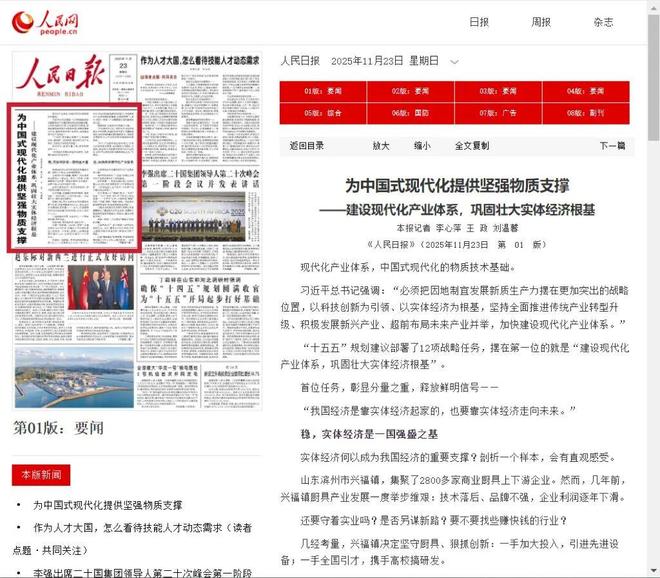Open the list link 李强出席二十国集团领导人第二十次峰会
Screen dimensions: 660x578
142,573
